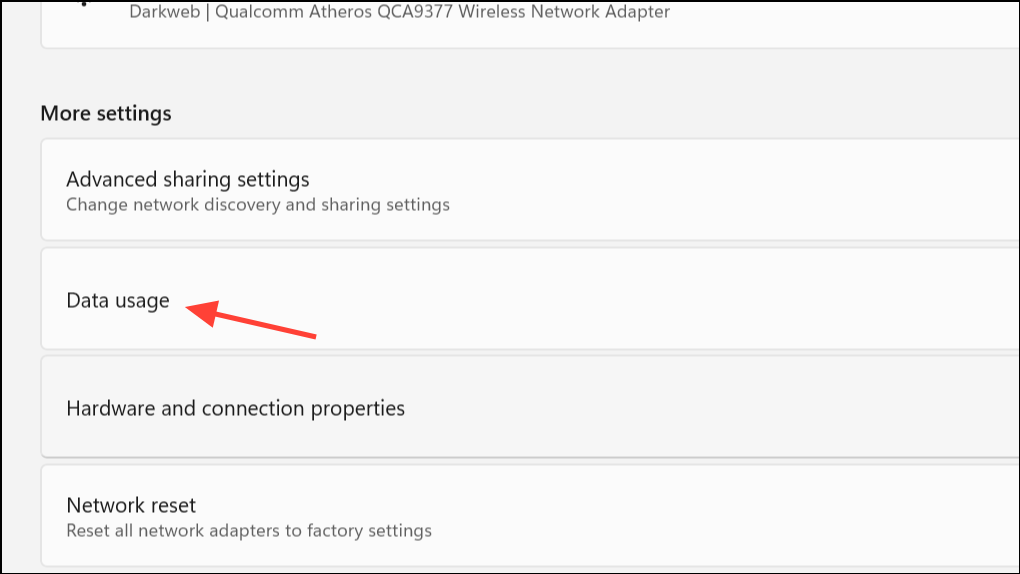Click the 'Hardware and connection properties' label

click(x=235, y=409)
